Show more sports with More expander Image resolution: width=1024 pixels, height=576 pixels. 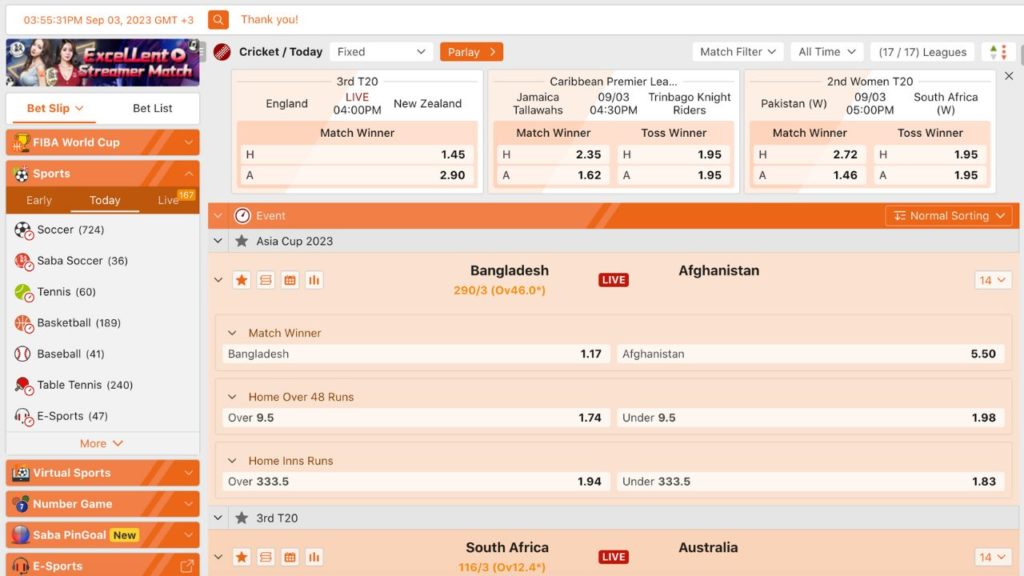[102, 443]
